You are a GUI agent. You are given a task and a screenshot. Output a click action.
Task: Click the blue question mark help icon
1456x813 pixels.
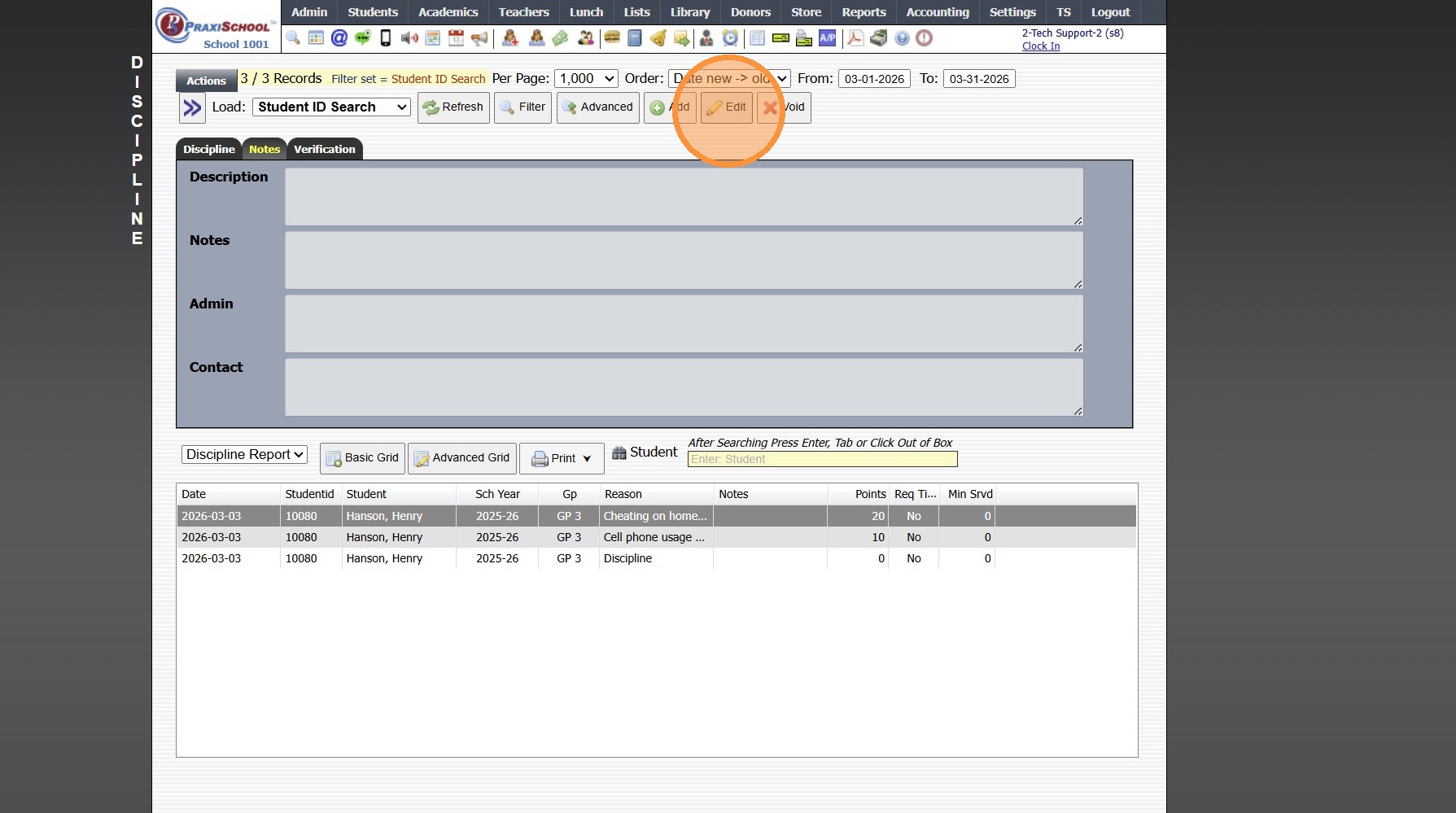point(902,38)
